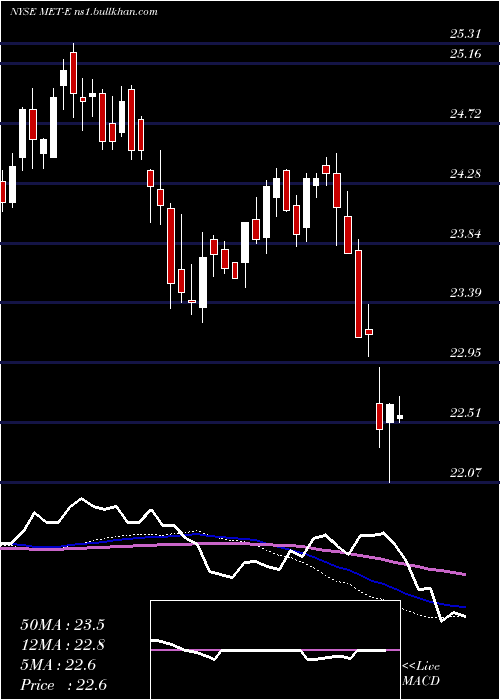Click the Price : 22.6 readout
This screenshot has width=500, height=700.
click(x=63, y=685)
